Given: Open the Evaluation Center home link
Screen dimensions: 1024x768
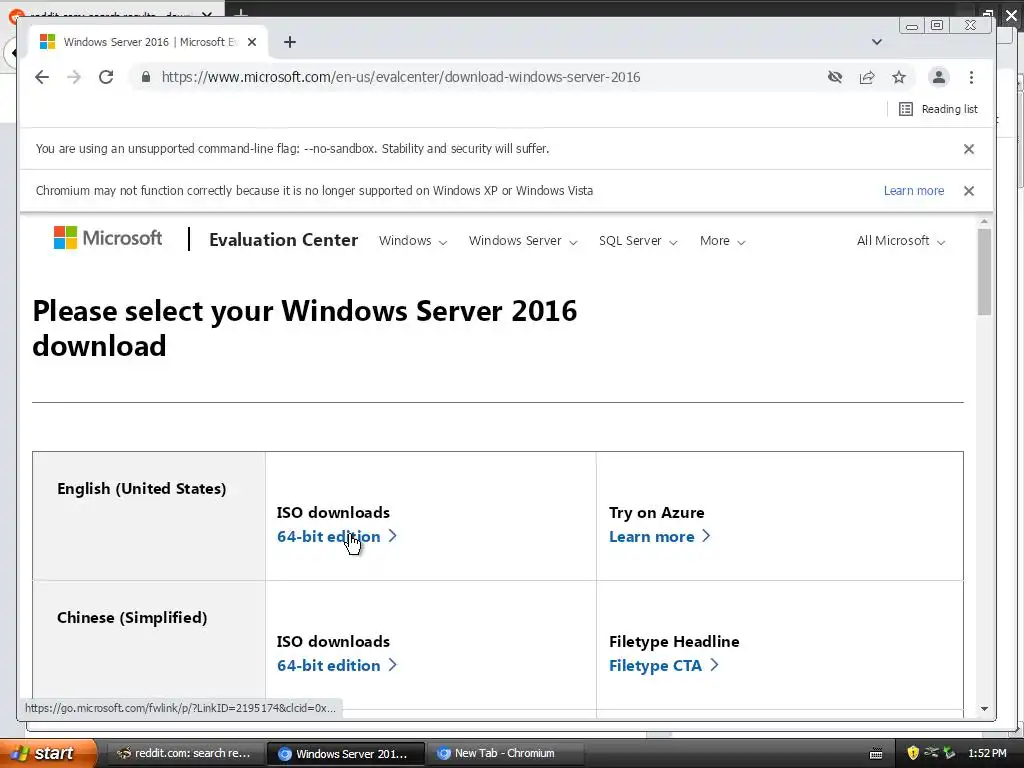Looking at the screenshot, I should (283, 240).
